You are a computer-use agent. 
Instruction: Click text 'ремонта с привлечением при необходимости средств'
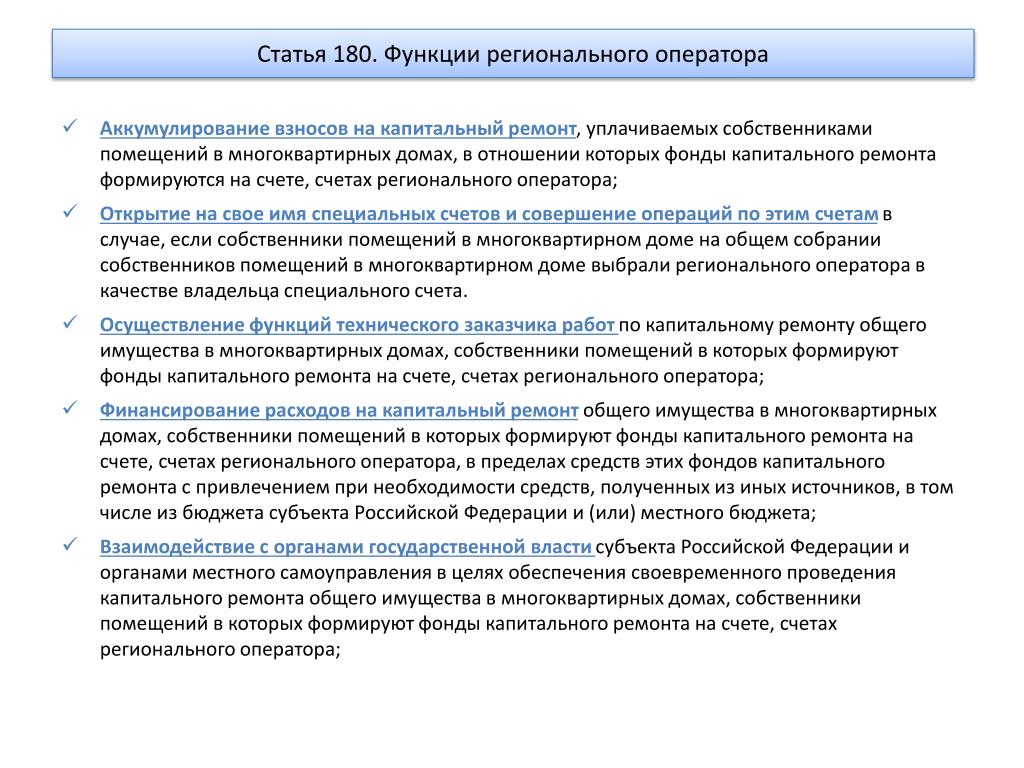pyautogui.click(x=347, y=488)
